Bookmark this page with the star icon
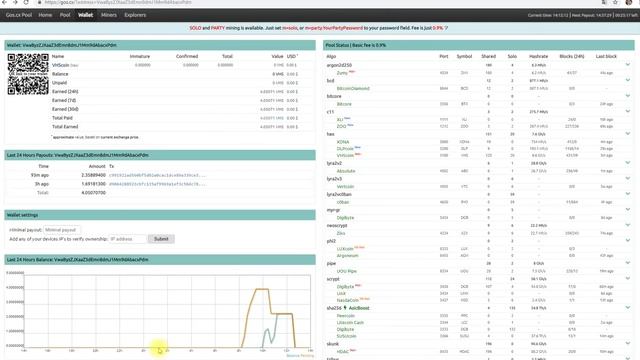640x360 pixels. pos(616,2)
